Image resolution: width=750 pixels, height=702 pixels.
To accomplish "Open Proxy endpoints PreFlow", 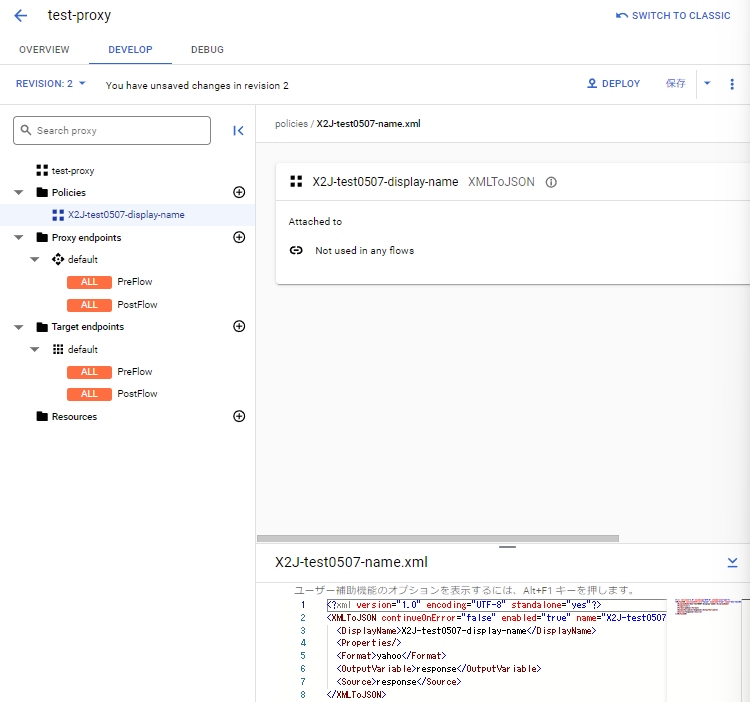I will [135, 282].
